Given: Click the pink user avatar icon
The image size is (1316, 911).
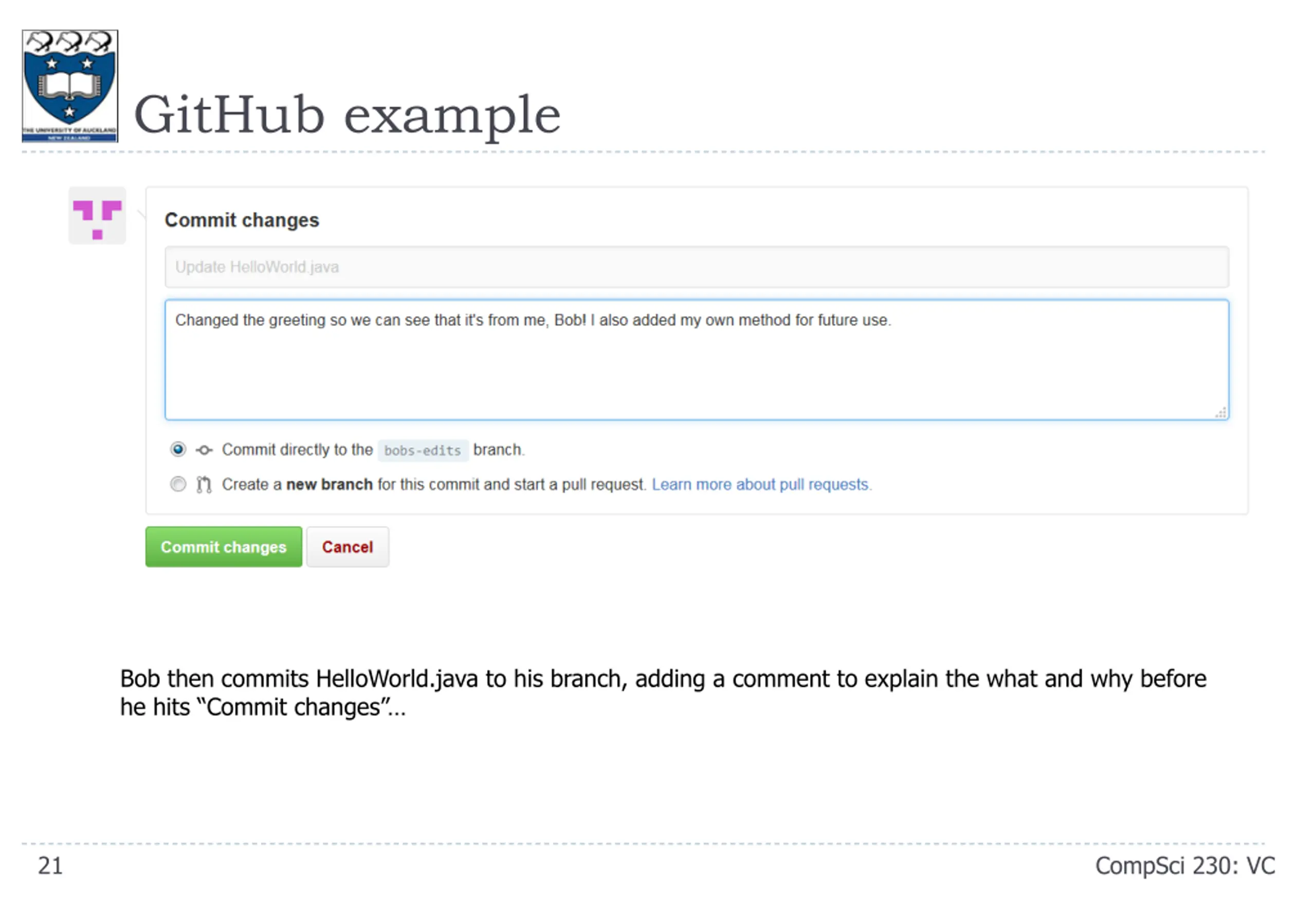Looking at the screenshot, I should pyautogui.click(x=97, y=216).
